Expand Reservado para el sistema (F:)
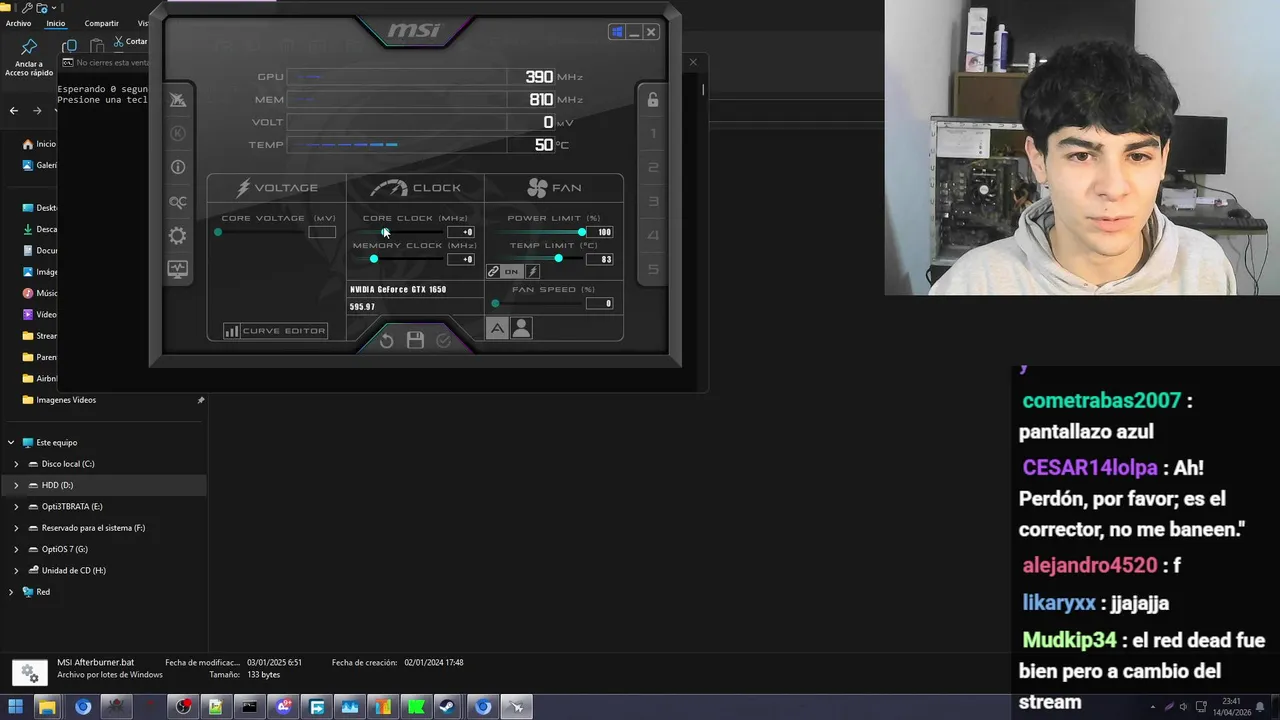This screenshot has width=1280, height=720. (x=16, y=528)
